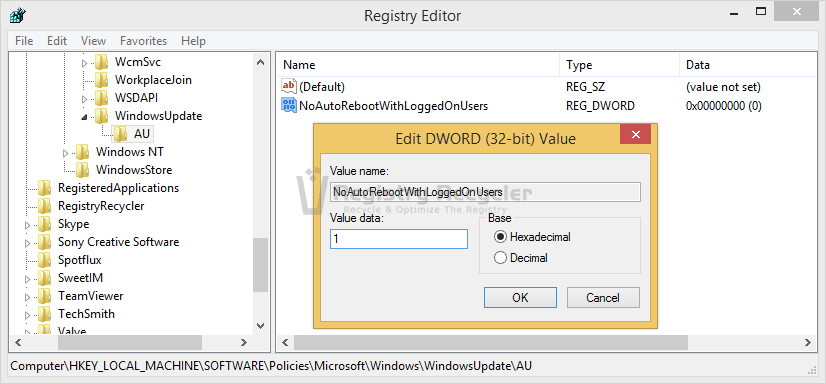Click the Sony Creative Software folder icon
Viewport: 826px width, 384px height.
(x=45, y=242)
